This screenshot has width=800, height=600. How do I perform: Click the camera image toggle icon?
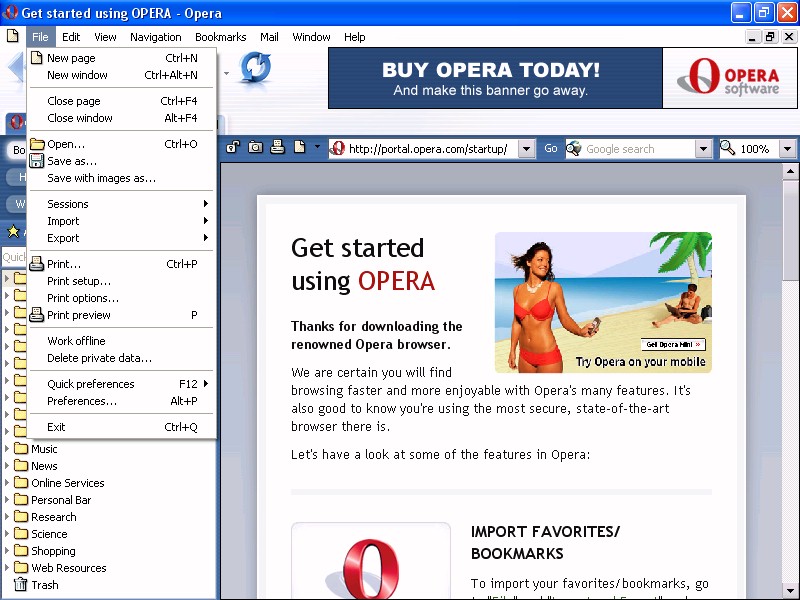point(255,148)
